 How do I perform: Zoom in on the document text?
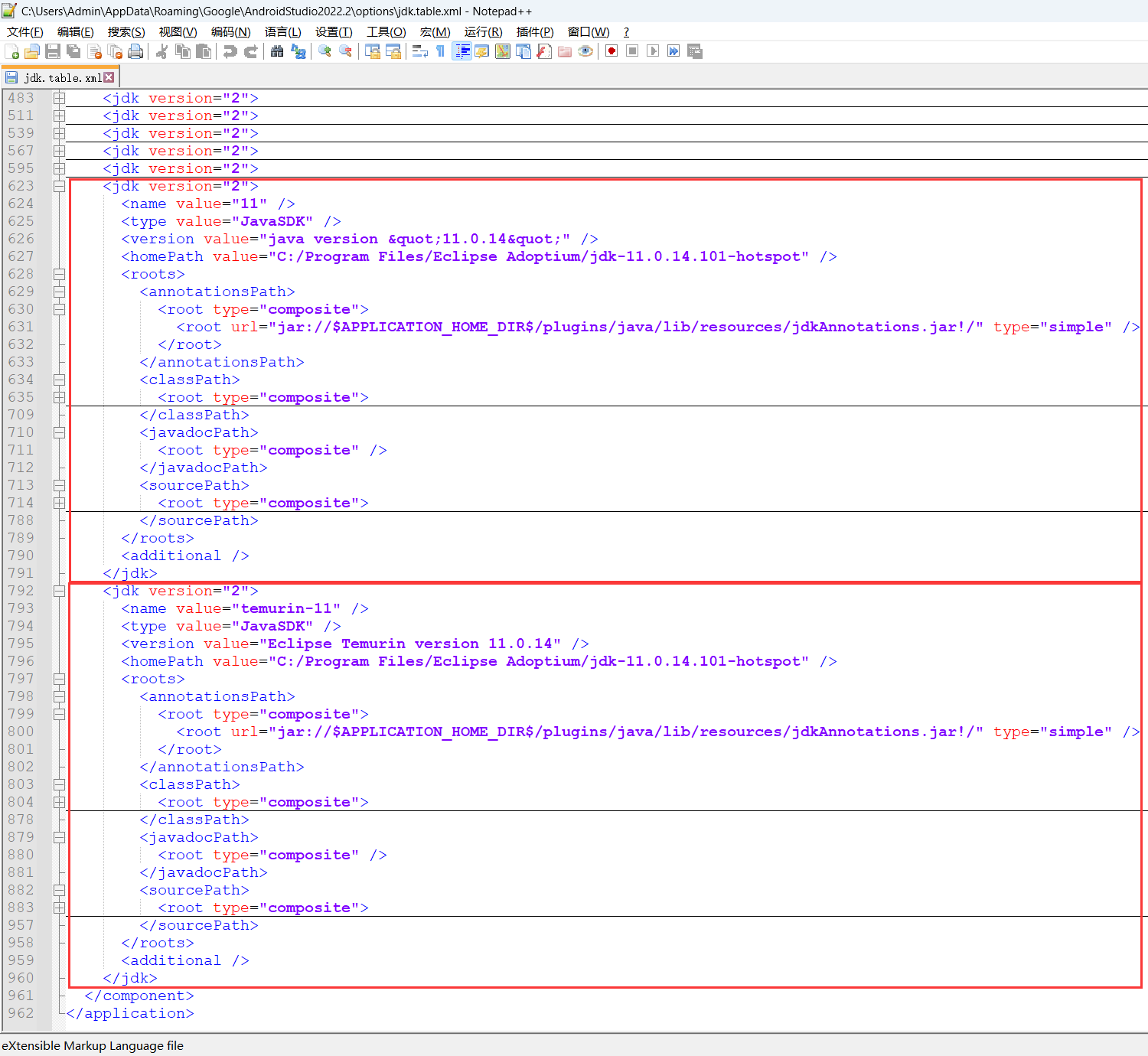[x=324, y=51]
